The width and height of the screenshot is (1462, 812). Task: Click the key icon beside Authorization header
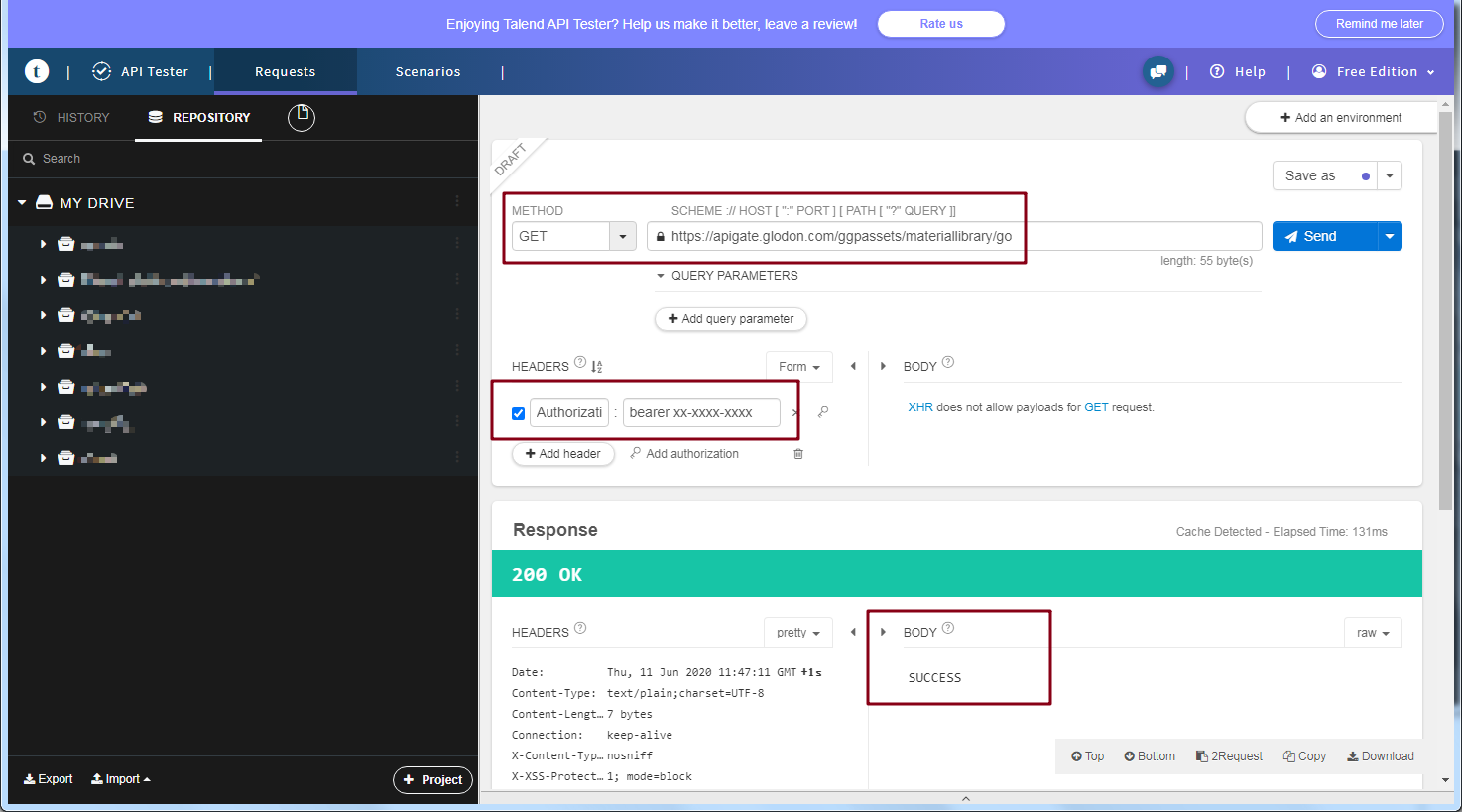click(x=823, y=412)
